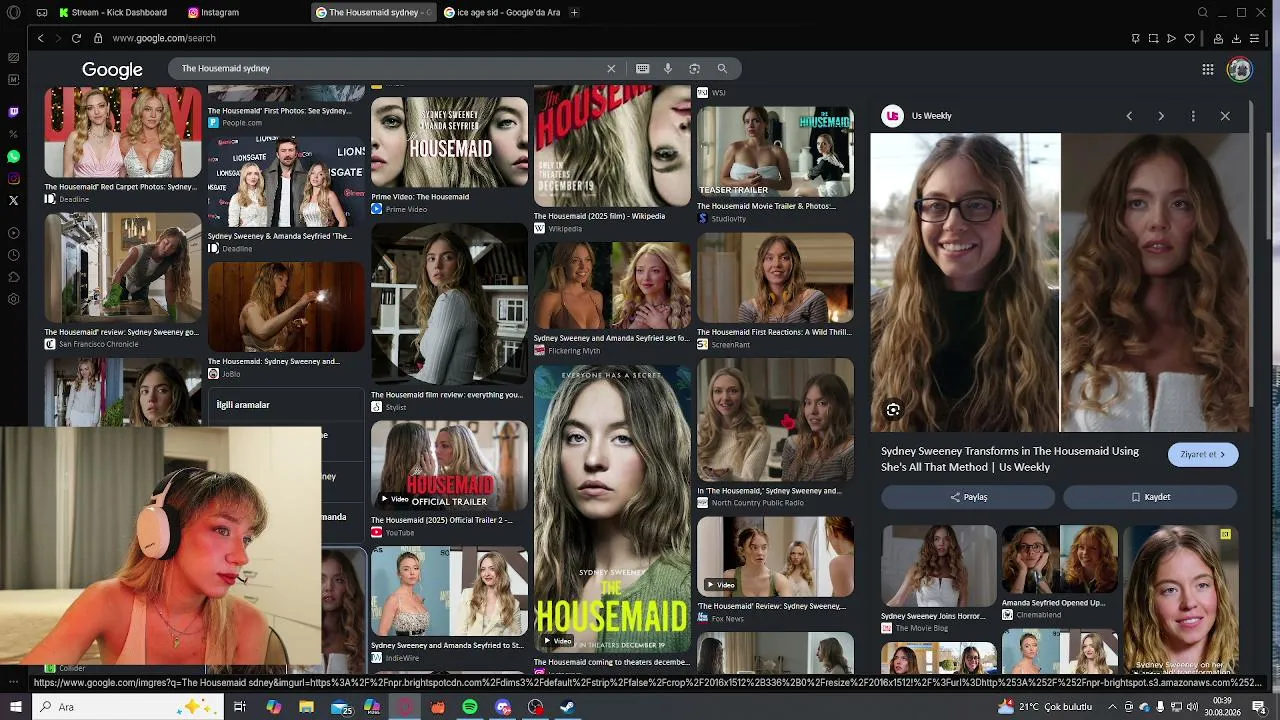The height and width of the screenshot is (720, 1280).
Task: Open sidebar settings gear icon
Action: (13, 299)
